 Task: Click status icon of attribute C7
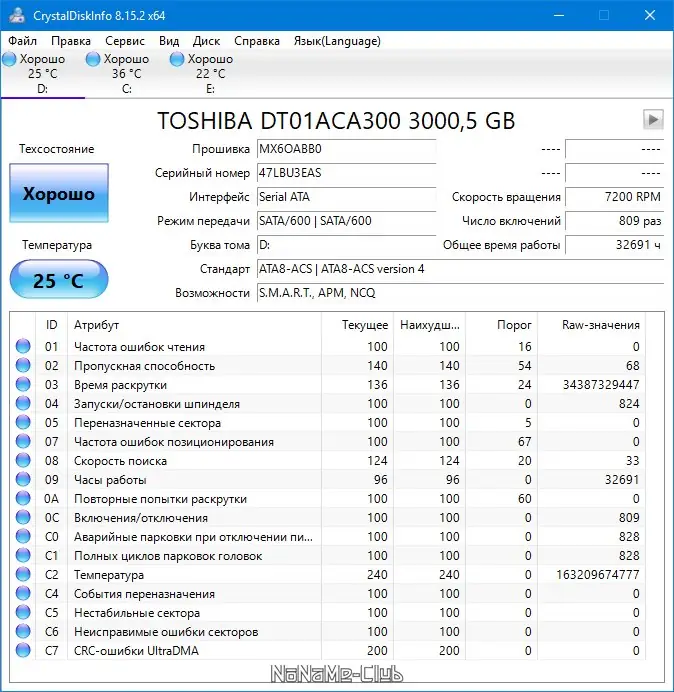click(23, 650)
